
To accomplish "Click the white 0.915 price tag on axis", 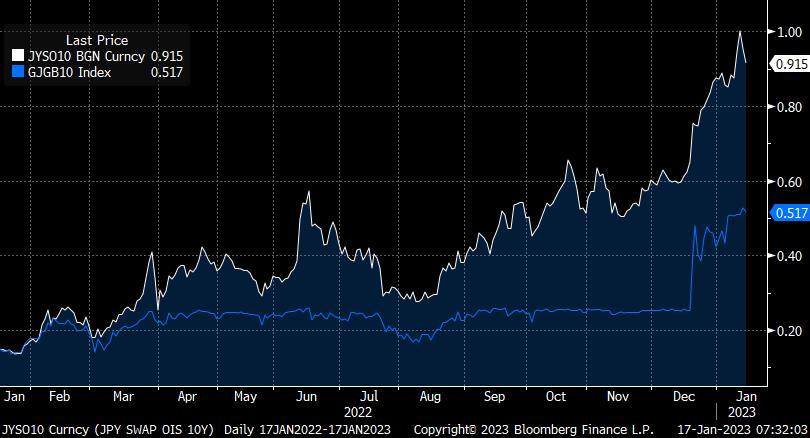I will point(788,64).
